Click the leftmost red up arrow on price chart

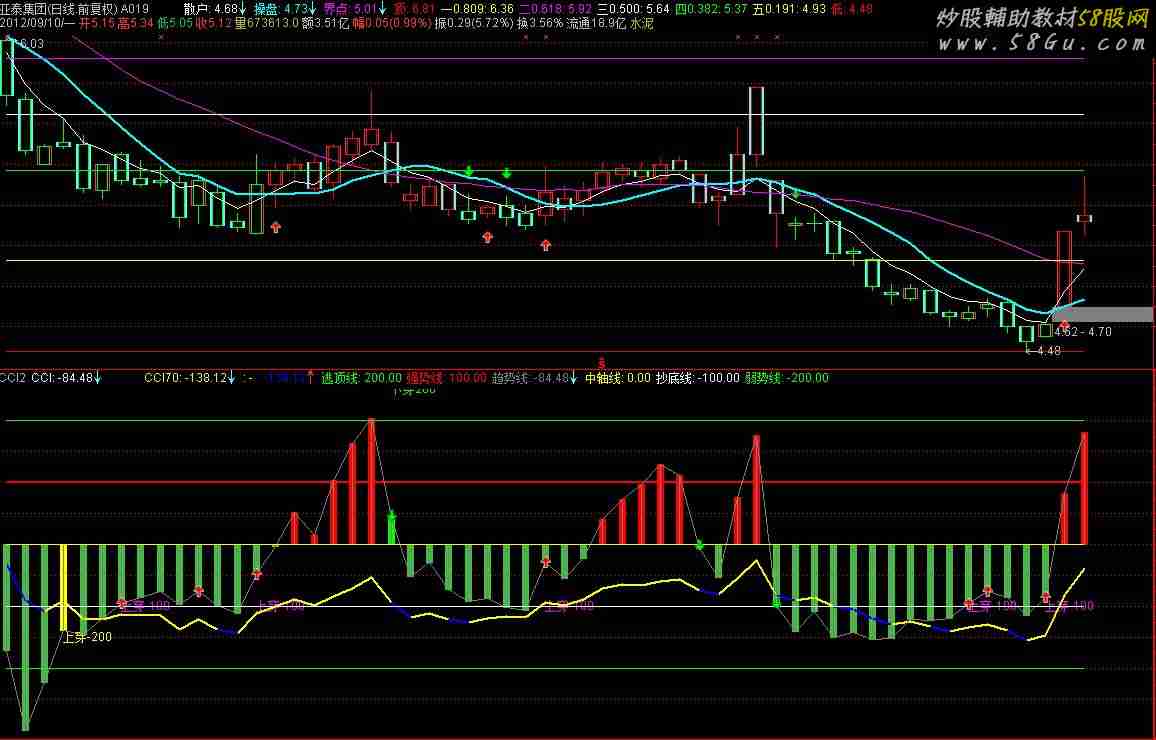click(276, 227)
